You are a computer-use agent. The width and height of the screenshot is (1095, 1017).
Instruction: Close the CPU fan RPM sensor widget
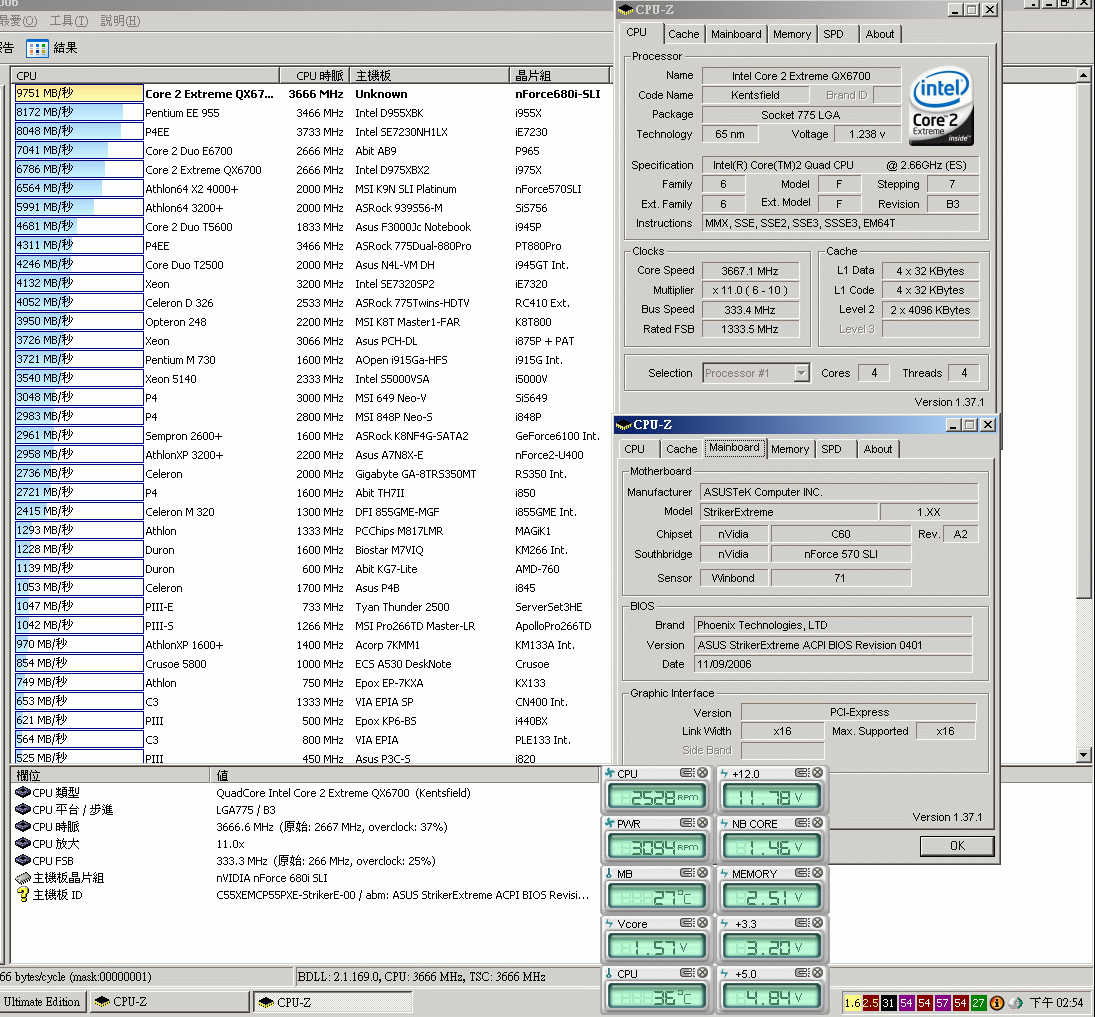coord(703,773)
